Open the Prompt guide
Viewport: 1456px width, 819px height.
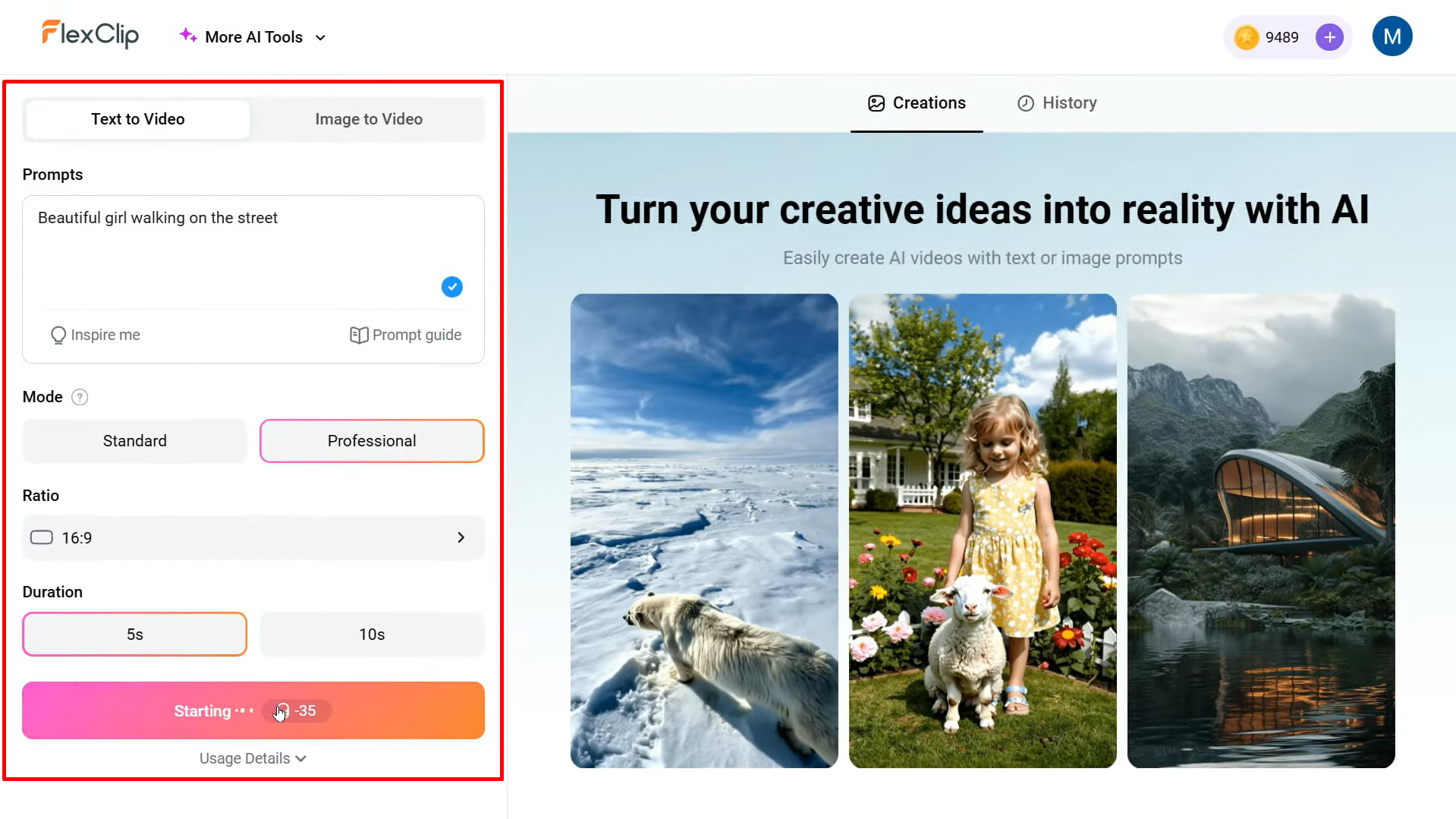point(406,335)
